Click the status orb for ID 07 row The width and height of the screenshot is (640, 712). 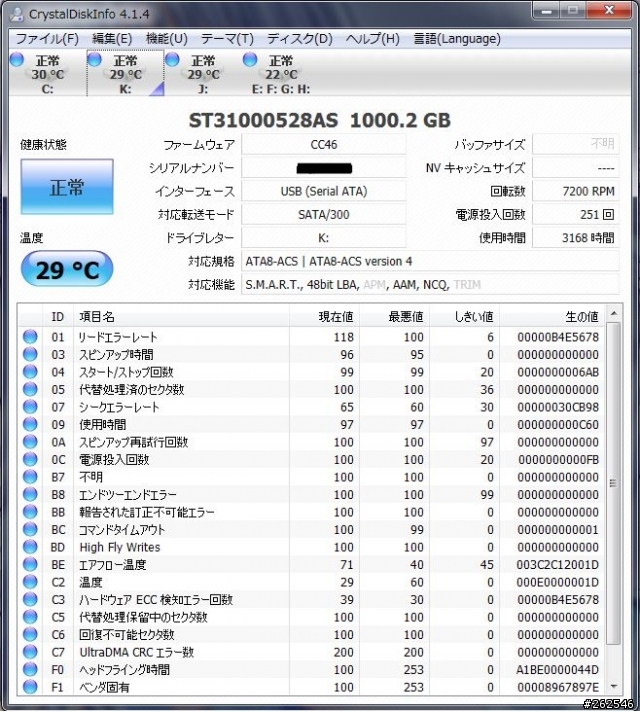click(x=30, y=406)
